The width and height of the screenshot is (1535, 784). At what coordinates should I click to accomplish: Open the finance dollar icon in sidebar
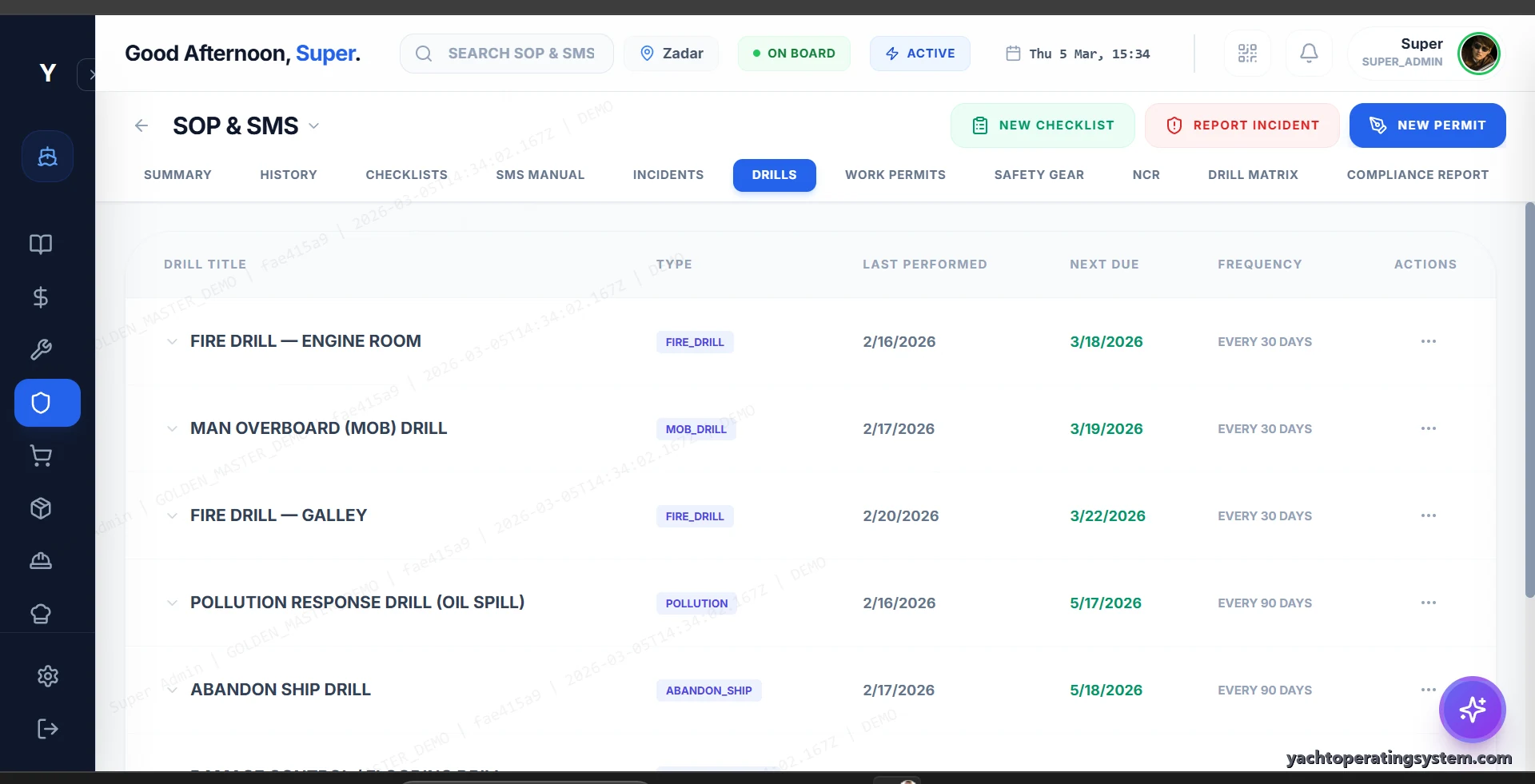(41, 297)
